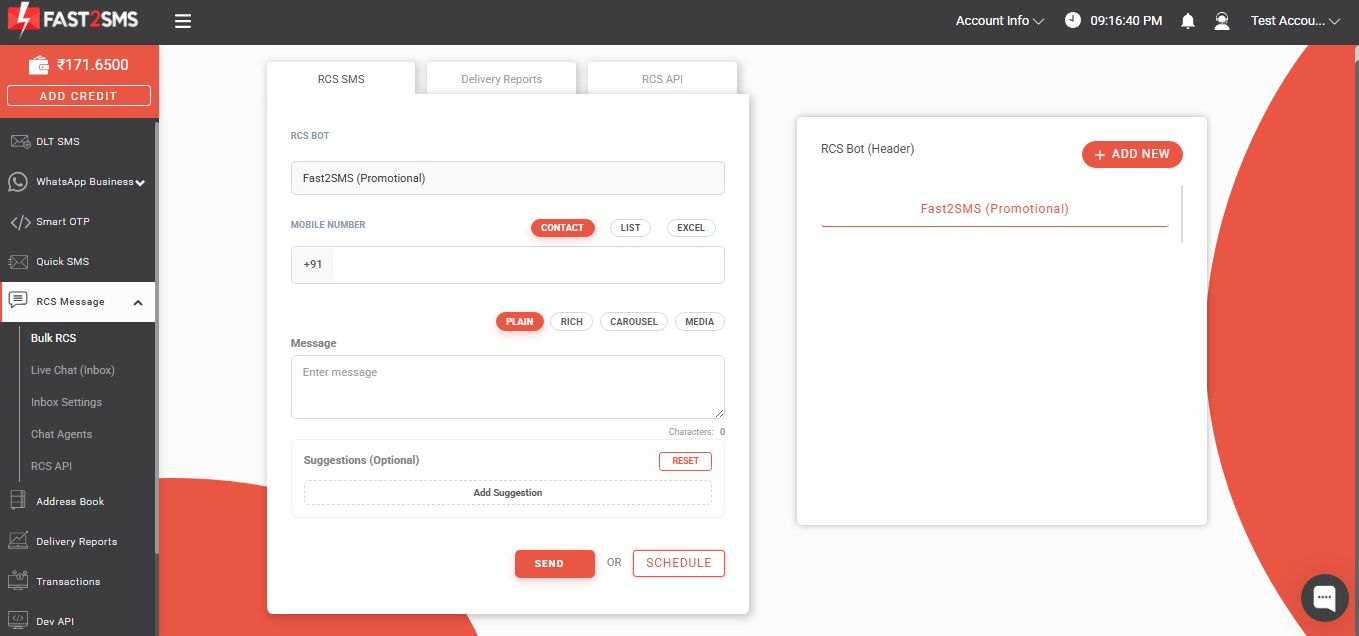Image resolution: width=1359 pixels, height=636 pixels.
Task: Click the ₹171.6500 balance text
Action: (x=93, y=65)
